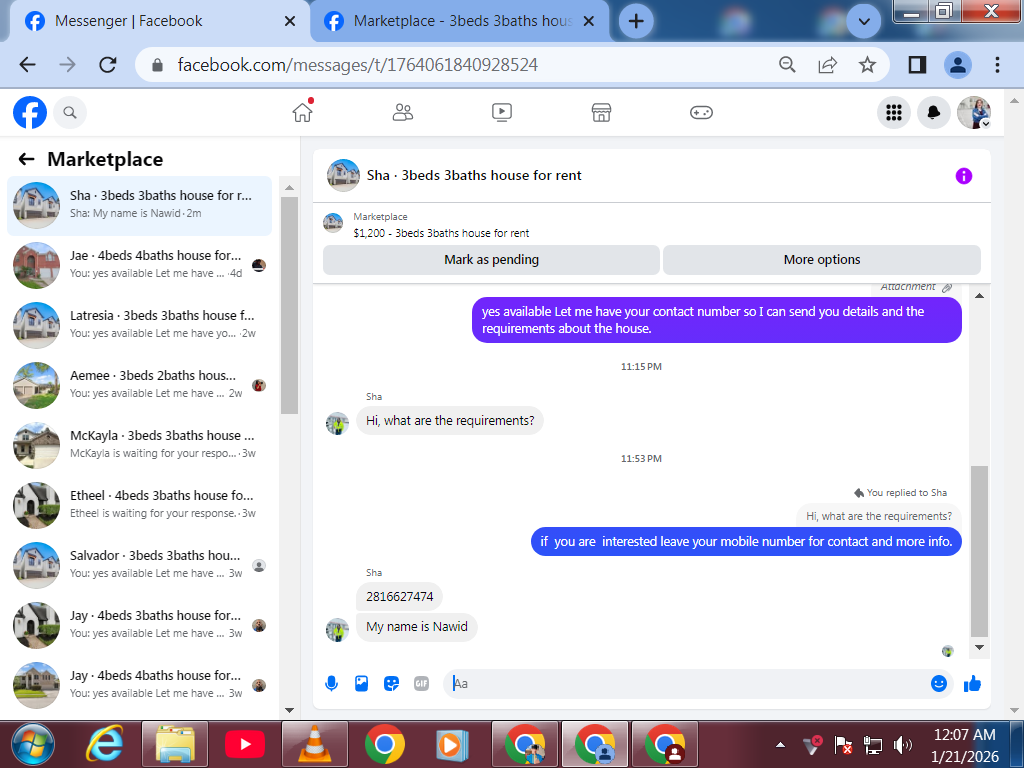Click chat messages scrollbar down arrow
Viewport: 1024px width, 768px height.
click(979, 647)
